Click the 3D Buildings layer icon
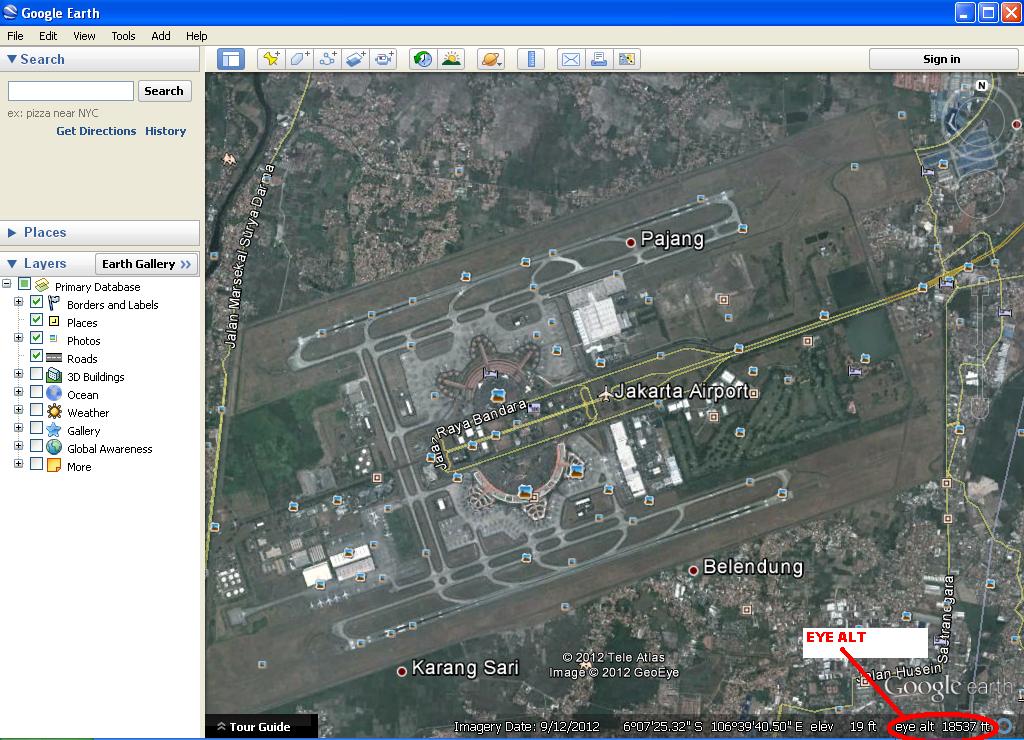Screen dimensions: 1024x740 point(54,376)
